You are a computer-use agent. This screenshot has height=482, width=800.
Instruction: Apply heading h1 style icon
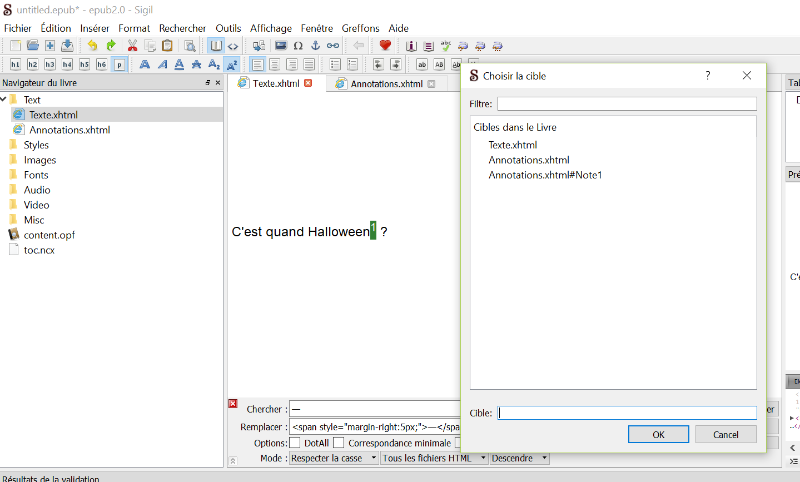[15, 65]
